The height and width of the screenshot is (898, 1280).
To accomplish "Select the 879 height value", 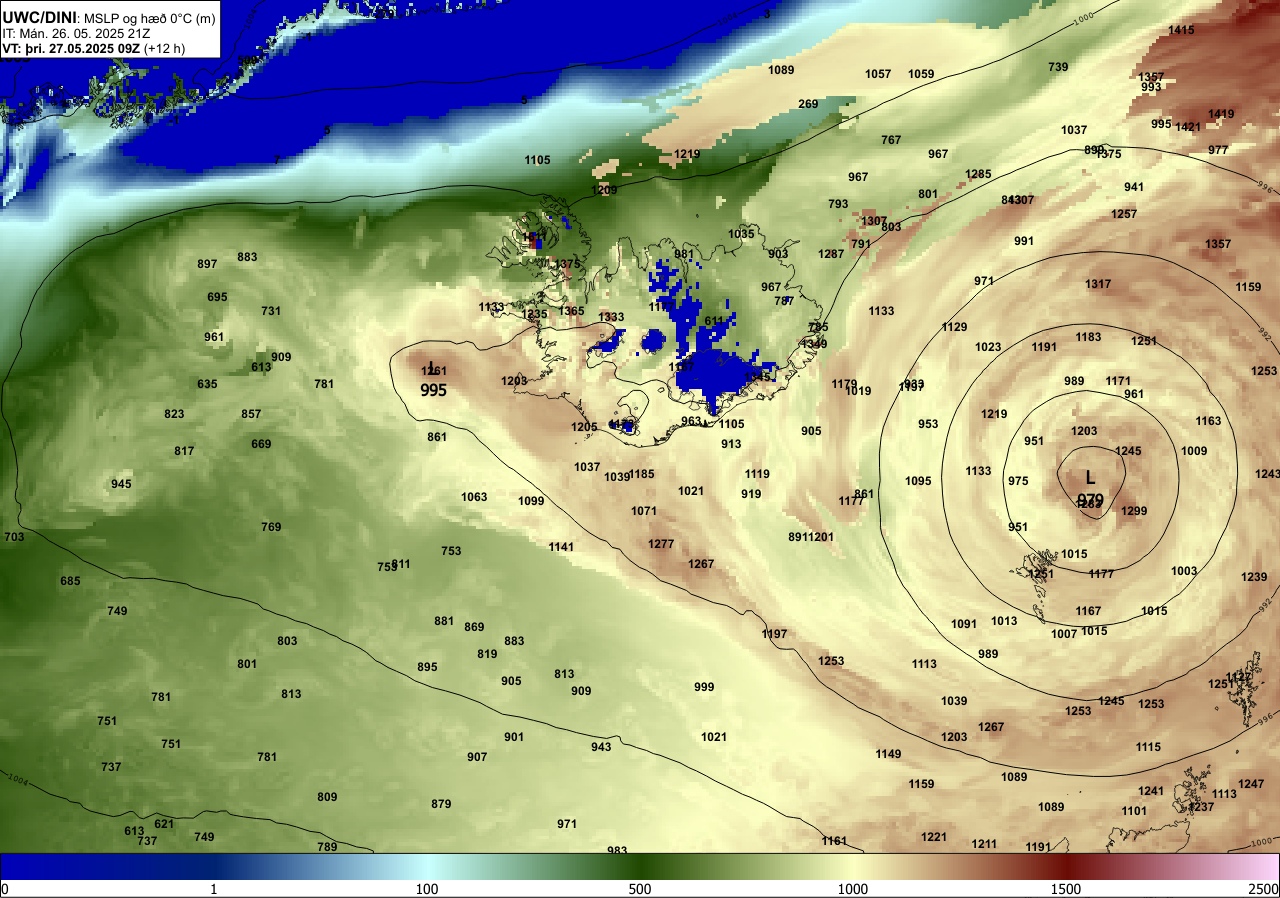I will (441, 804).
